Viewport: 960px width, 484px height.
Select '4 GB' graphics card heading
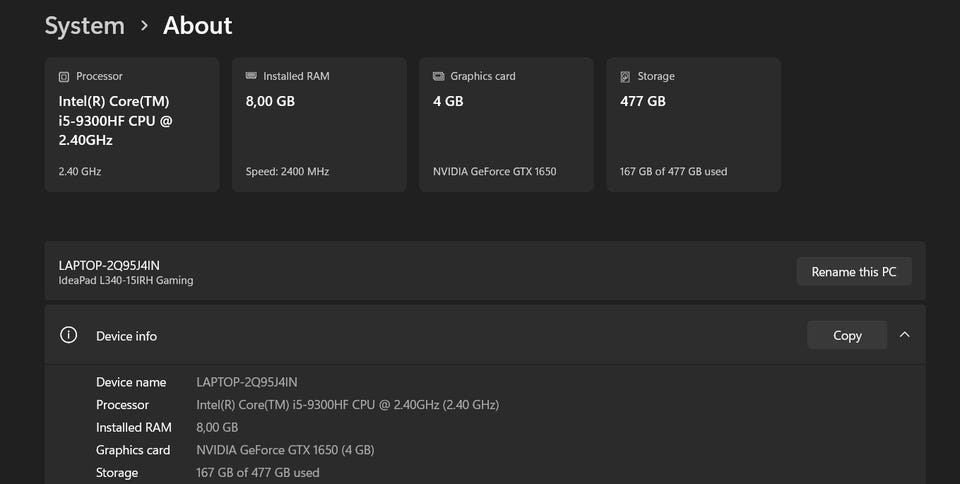coord(448,102)
